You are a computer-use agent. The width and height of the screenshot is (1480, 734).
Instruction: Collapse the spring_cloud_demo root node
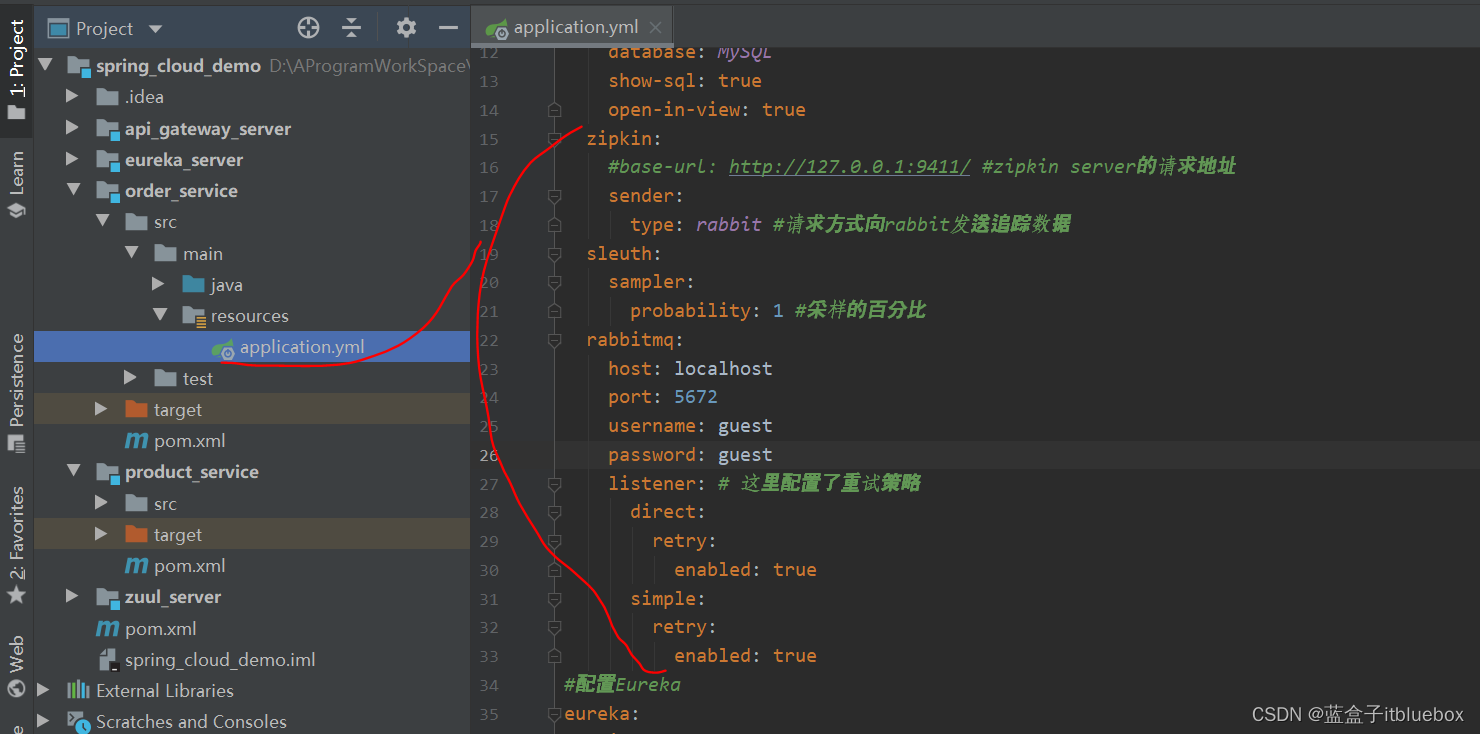[44, 65]
